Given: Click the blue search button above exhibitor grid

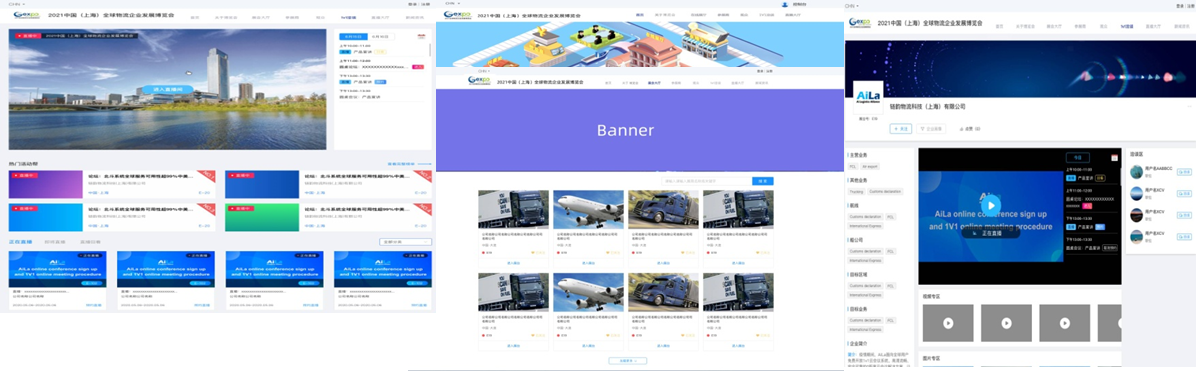Looking at the screenshot, I should point(763,181).
